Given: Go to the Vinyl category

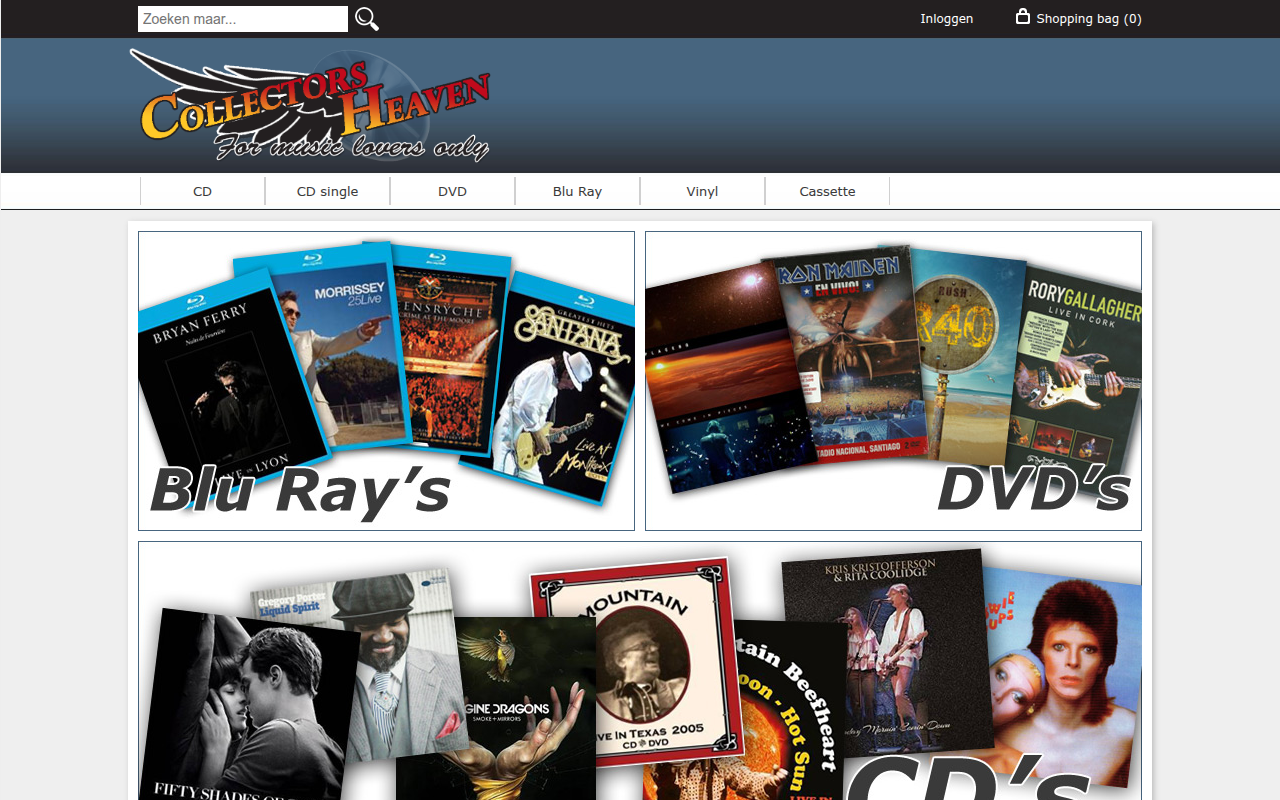Looking at the screenshot, I should pyautogui.click(x=703, y=191).
